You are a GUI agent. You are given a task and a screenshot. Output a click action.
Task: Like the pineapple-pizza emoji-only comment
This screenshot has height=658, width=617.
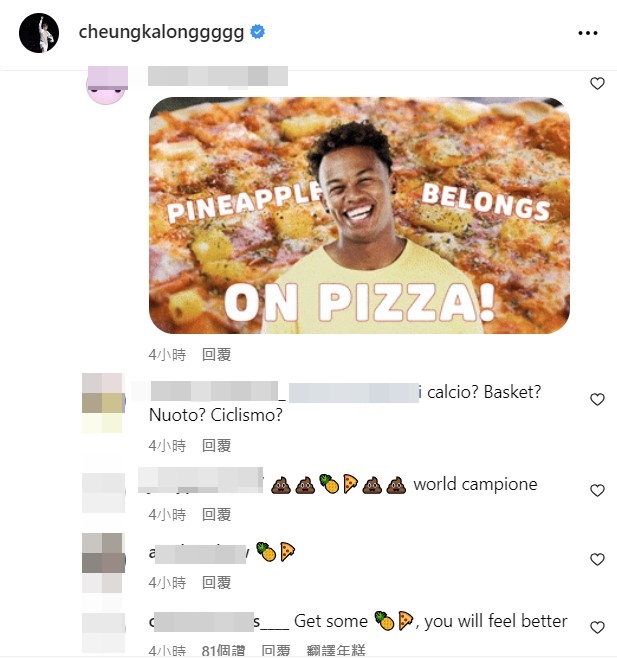[597, 559]
